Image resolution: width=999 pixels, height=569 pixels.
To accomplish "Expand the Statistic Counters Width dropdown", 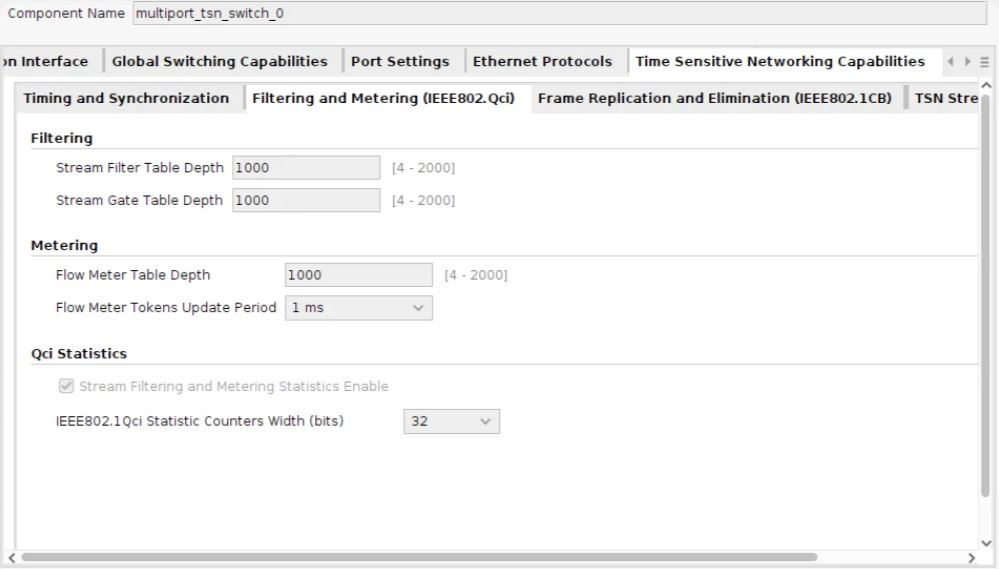I will (451, 422).
